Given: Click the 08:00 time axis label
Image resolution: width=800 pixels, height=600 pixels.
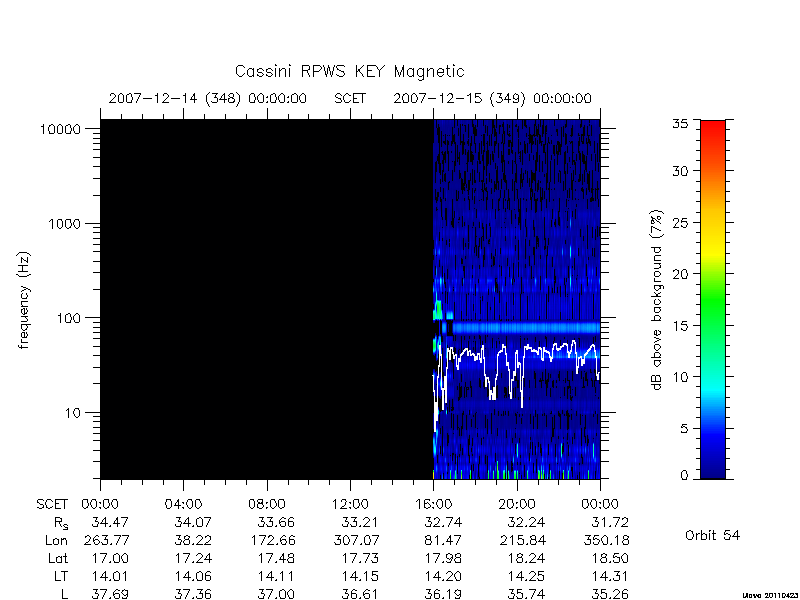Looking at the screenshot, I should 267,504.
